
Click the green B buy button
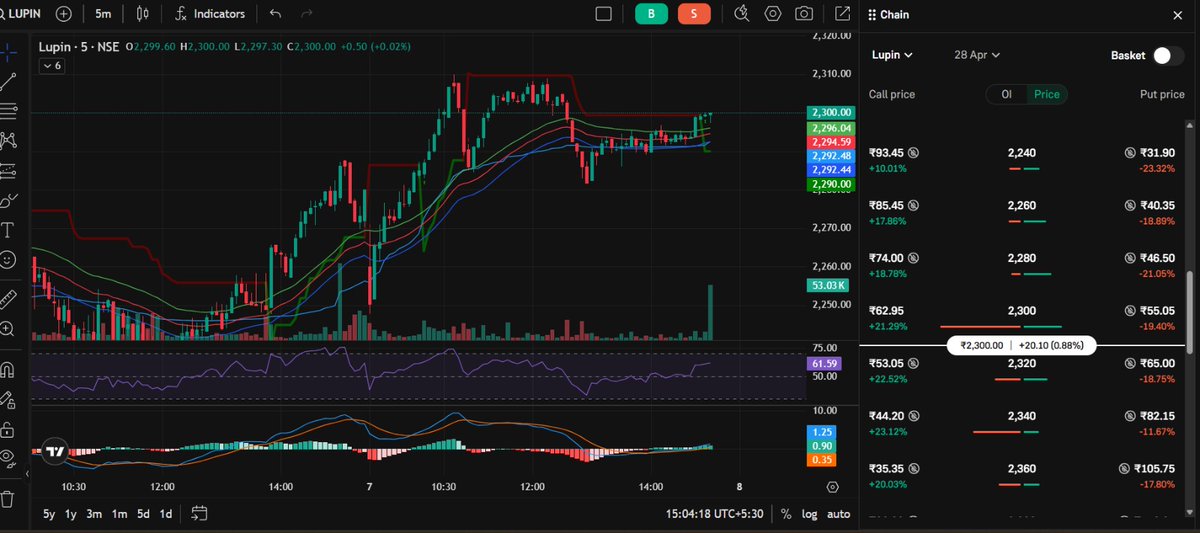tap(652, 14)
